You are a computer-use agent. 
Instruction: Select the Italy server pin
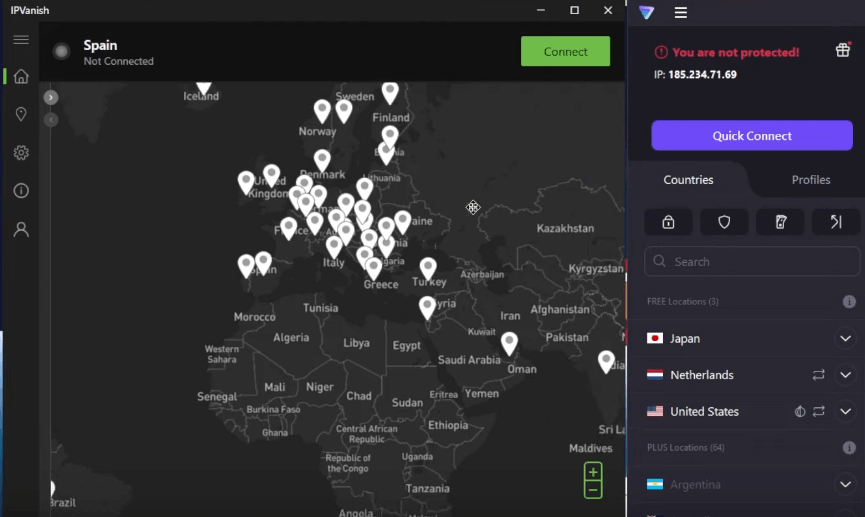pyautogui.click(x=334, y=247)
